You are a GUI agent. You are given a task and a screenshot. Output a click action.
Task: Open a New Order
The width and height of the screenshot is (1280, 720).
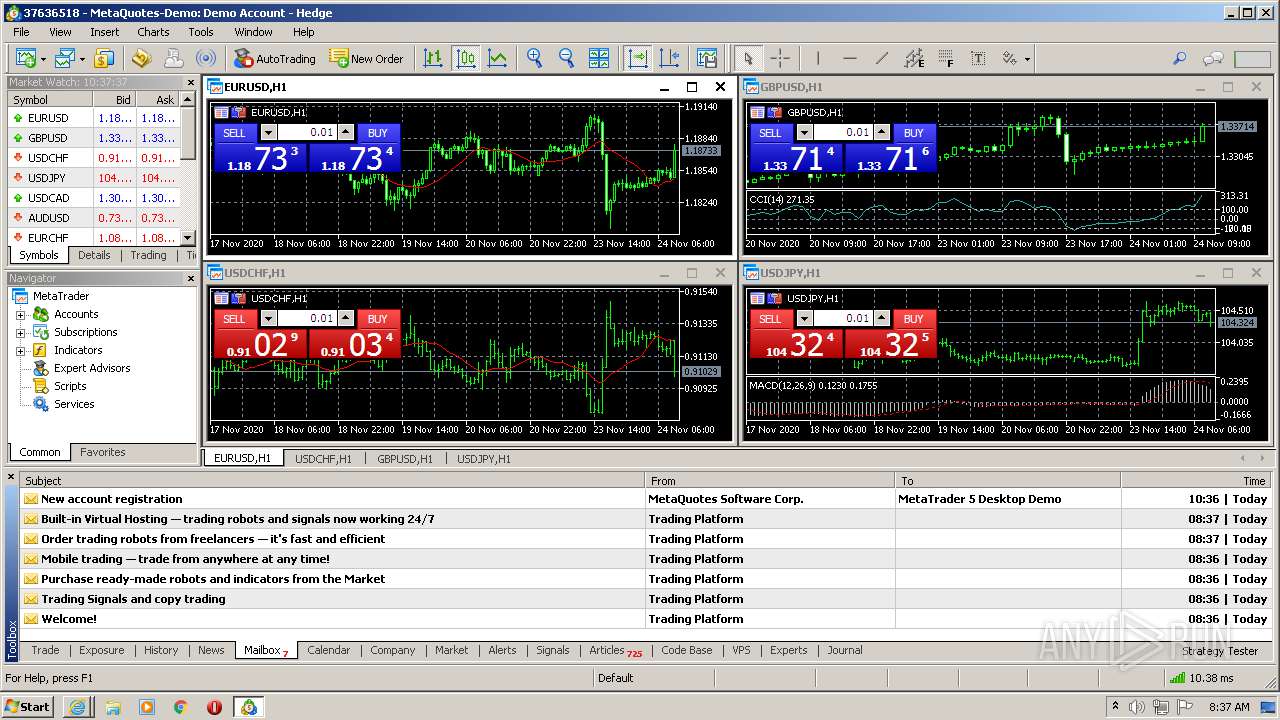[x=366, y=58]
